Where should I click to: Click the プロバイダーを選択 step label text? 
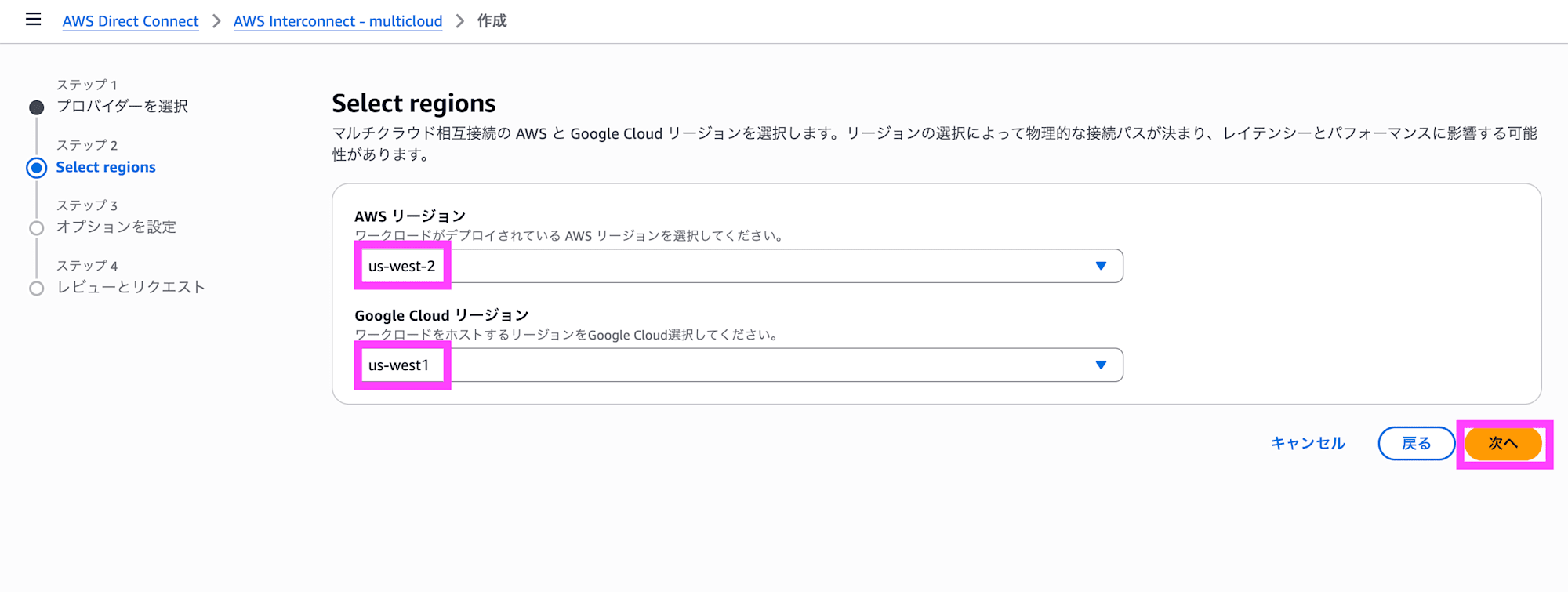(122, 107)
